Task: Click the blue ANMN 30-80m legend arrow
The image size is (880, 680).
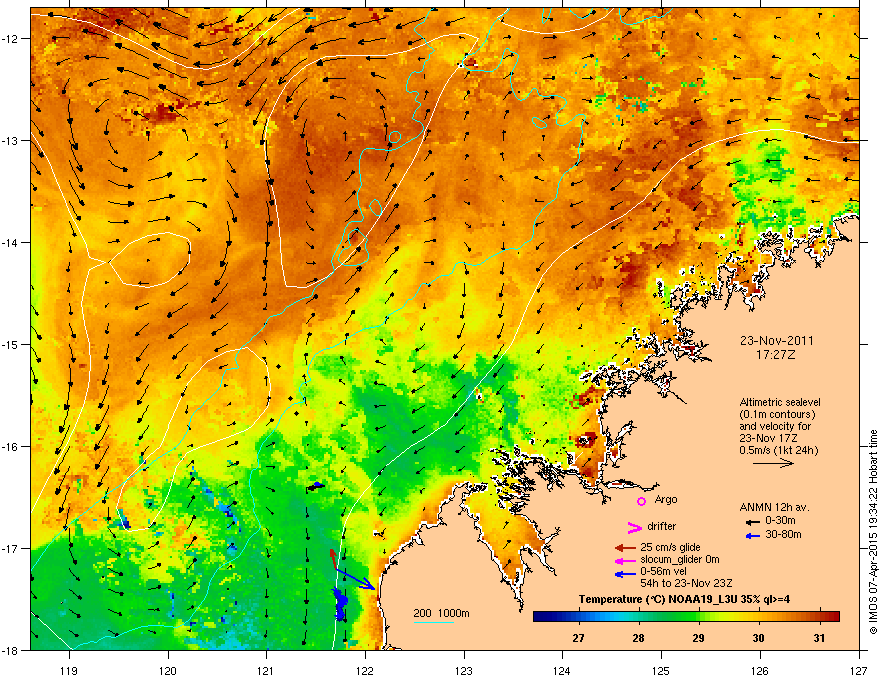Action: [753, 536]
